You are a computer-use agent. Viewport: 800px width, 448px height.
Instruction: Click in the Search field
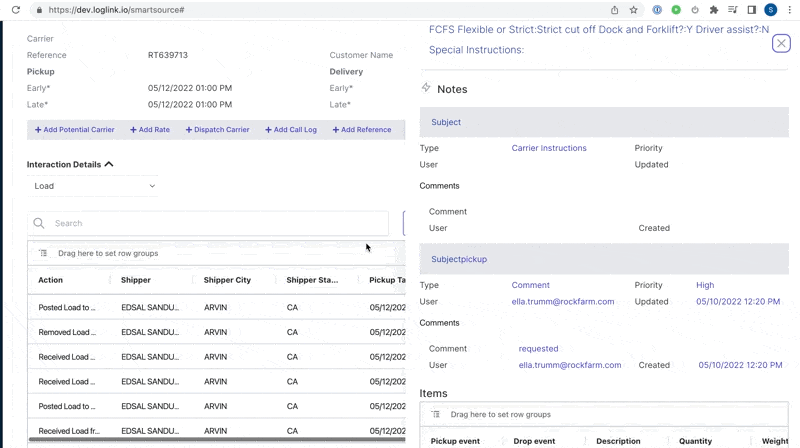click(215, 224)
